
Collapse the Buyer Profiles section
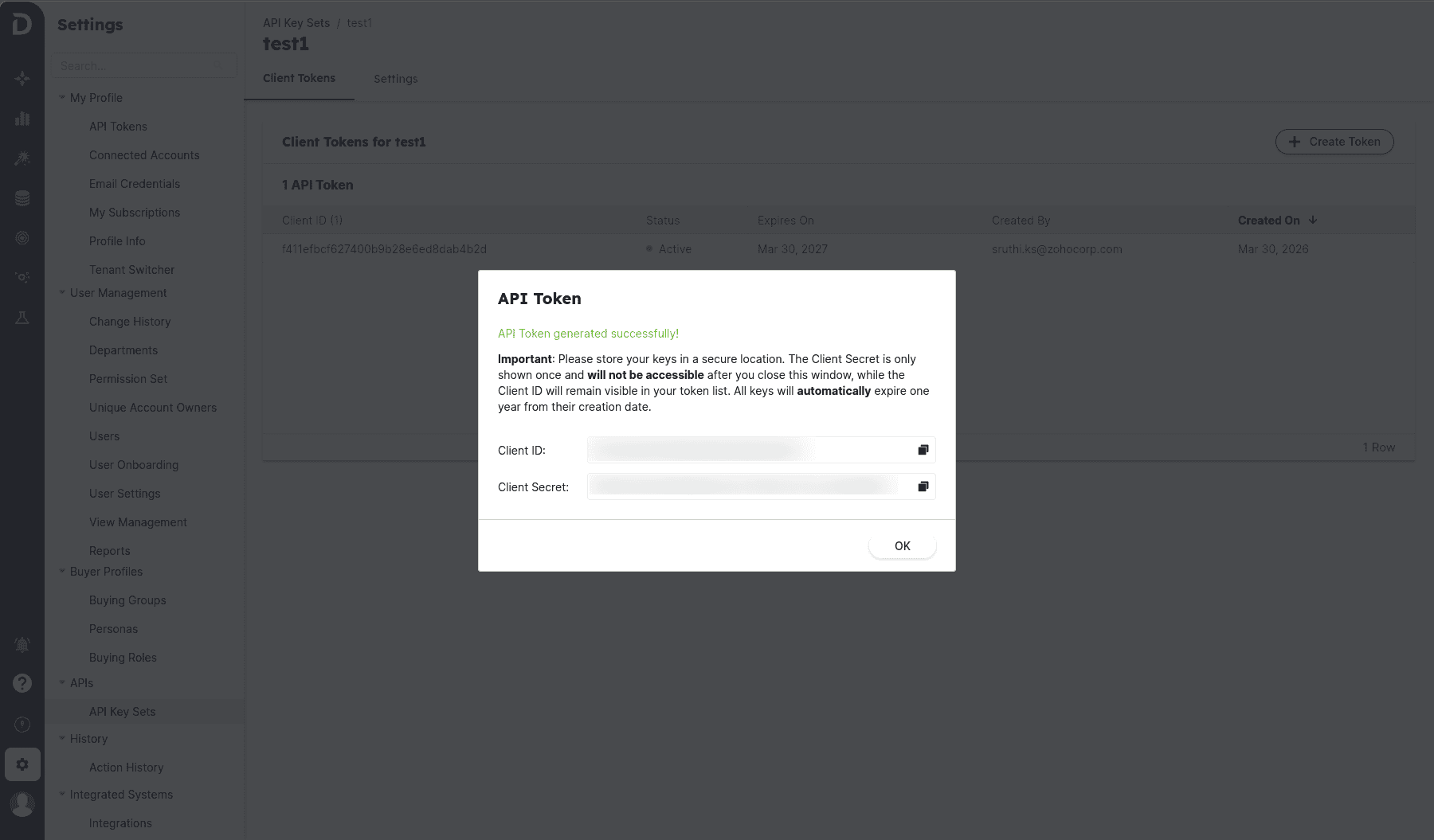coord(62,571)
